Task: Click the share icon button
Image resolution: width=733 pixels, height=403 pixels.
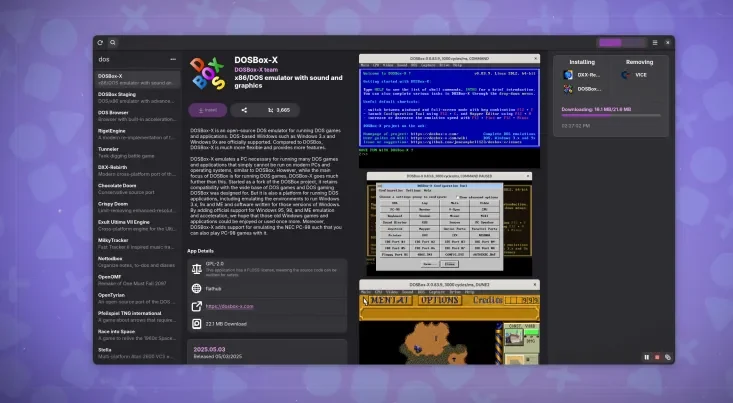Action: 244,110
